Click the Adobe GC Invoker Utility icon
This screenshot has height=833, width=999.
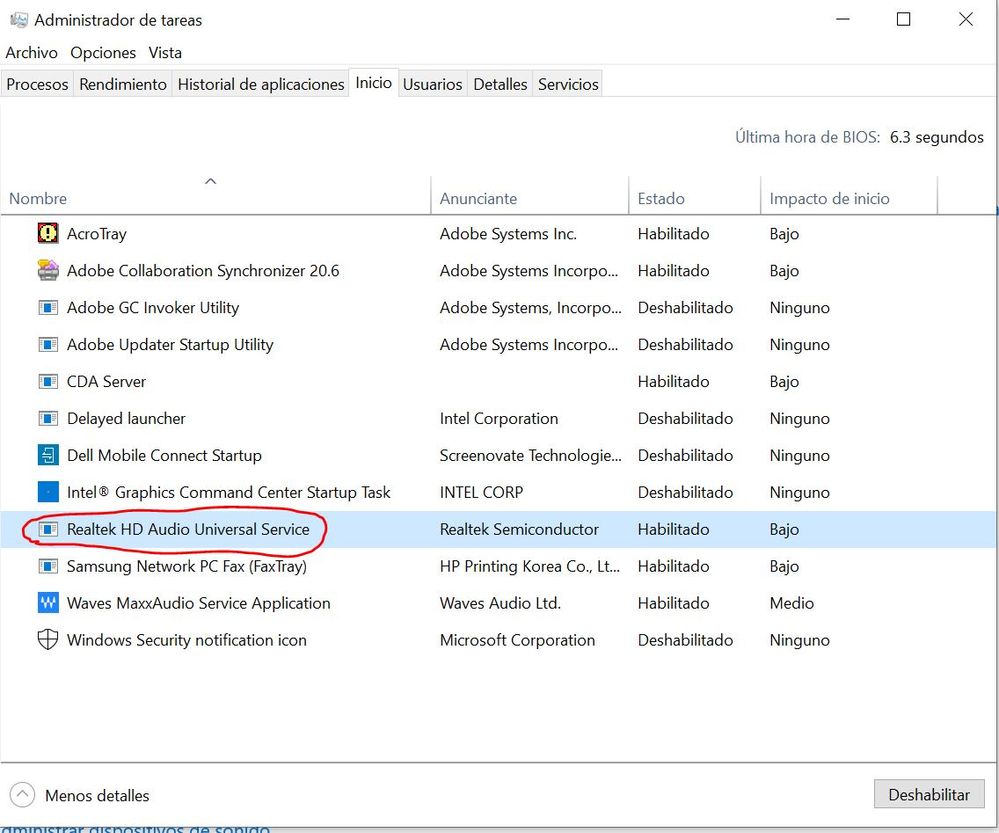pyautogui.click(x=48, y=308)
